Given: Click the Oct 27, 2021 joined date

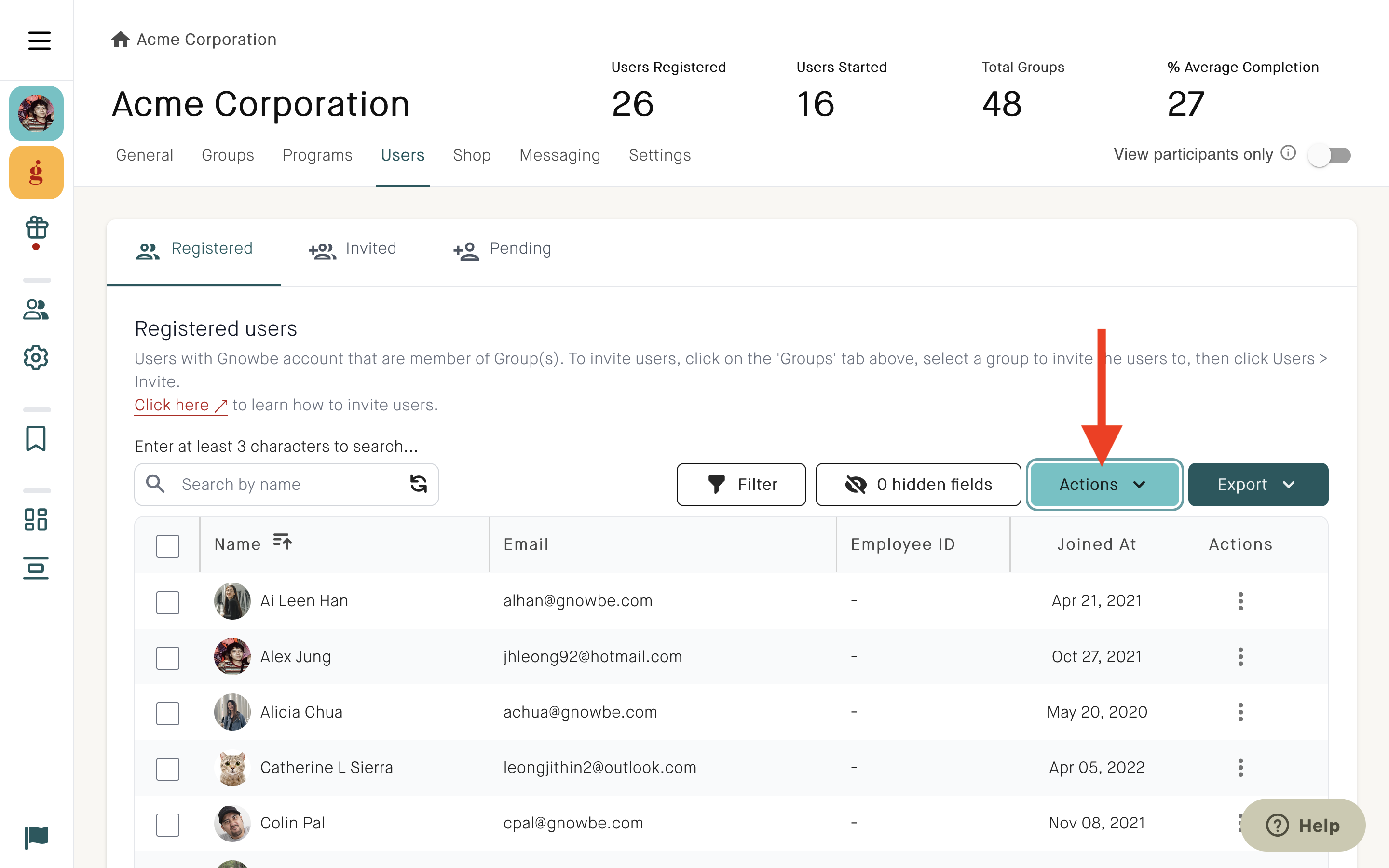Looking at the screenshot, I should (1097, 657).
